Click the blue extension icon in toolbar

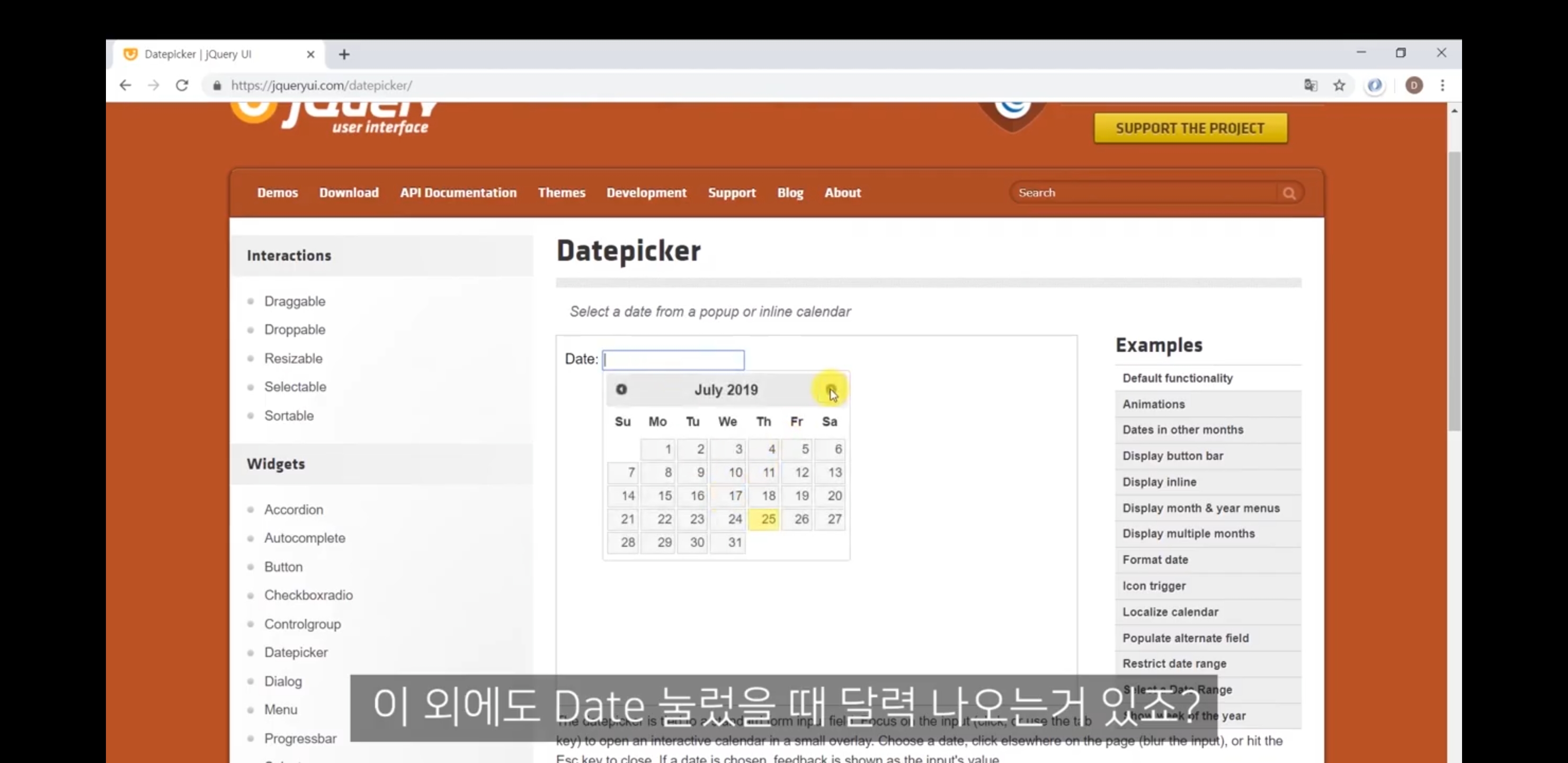[1375, 85]
